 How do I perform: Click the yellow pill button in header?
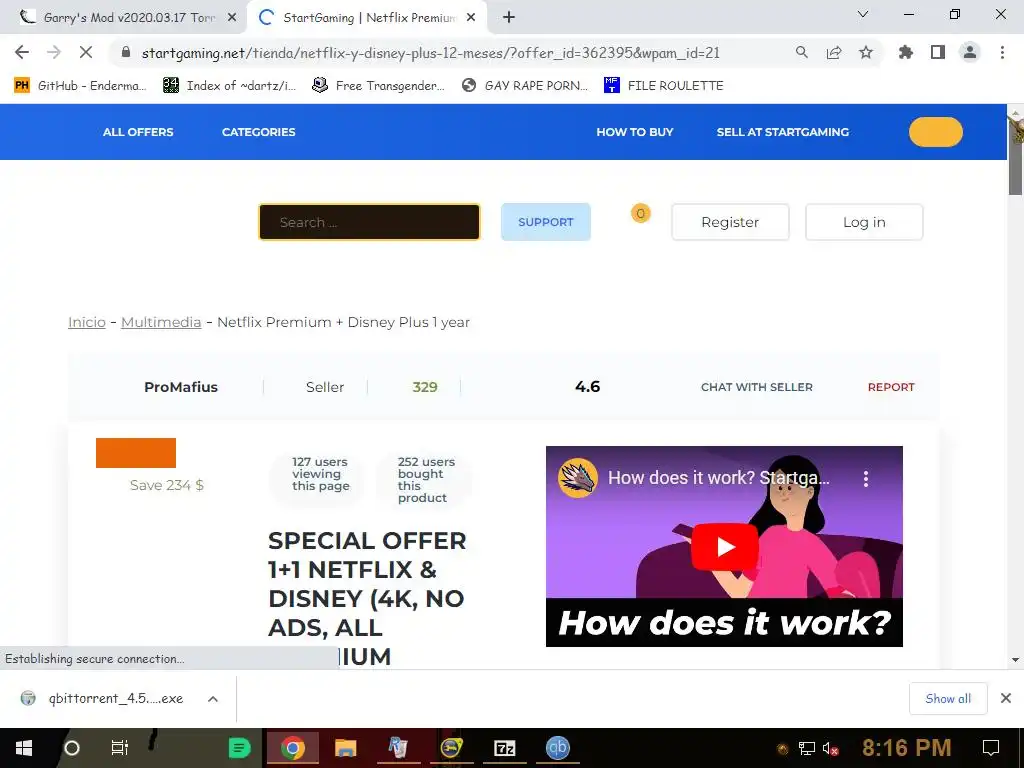click(935, 132)
